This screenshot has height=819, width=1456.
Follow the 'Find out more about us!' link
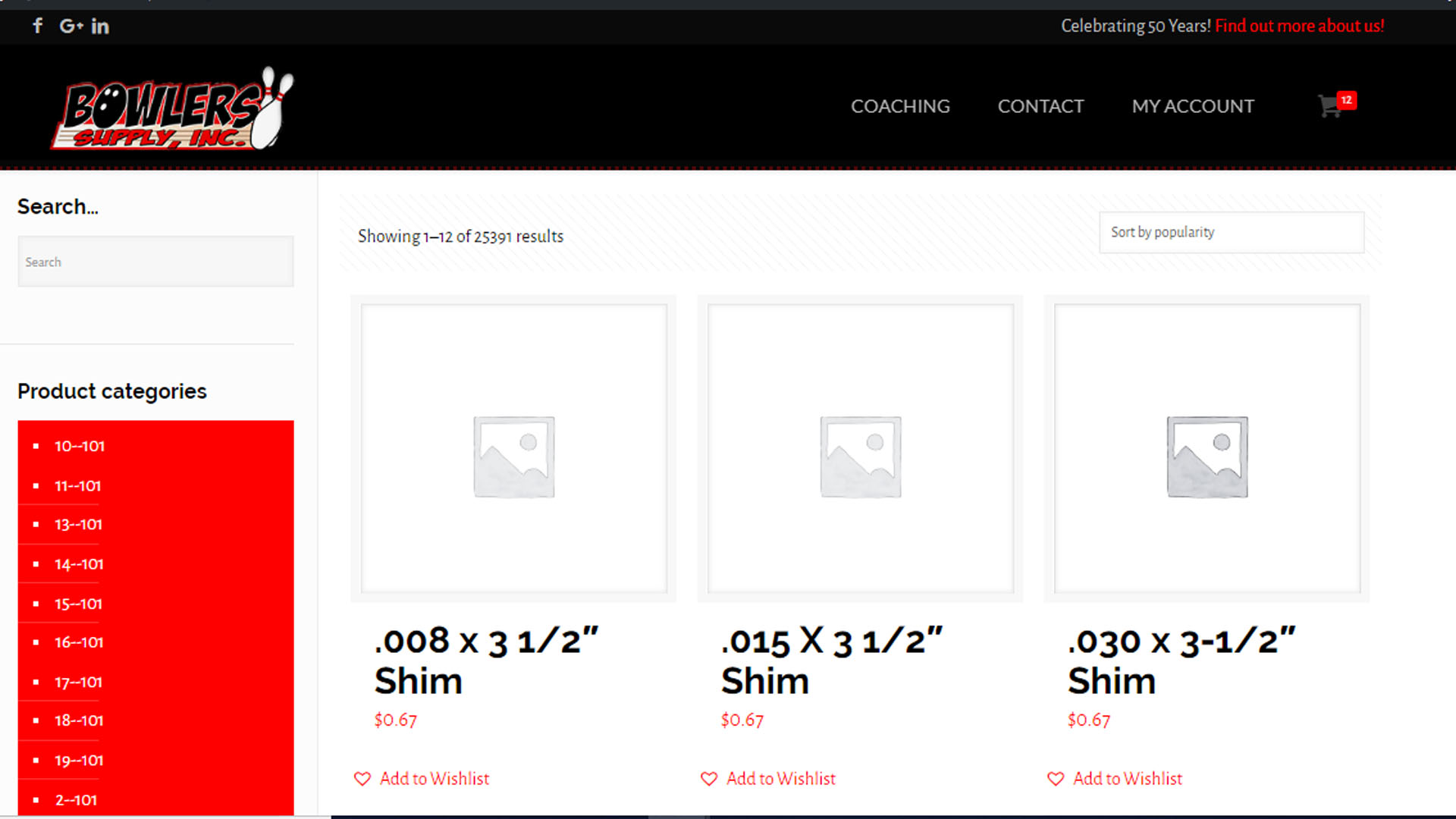1300,26
